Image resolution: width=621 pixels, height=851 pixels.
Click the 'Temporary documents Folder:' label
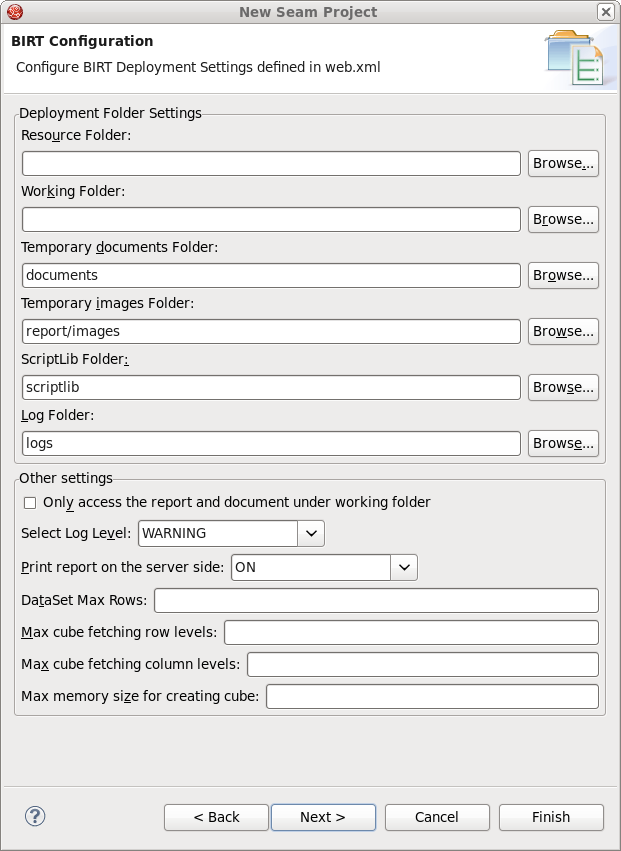tap(119, 247)
